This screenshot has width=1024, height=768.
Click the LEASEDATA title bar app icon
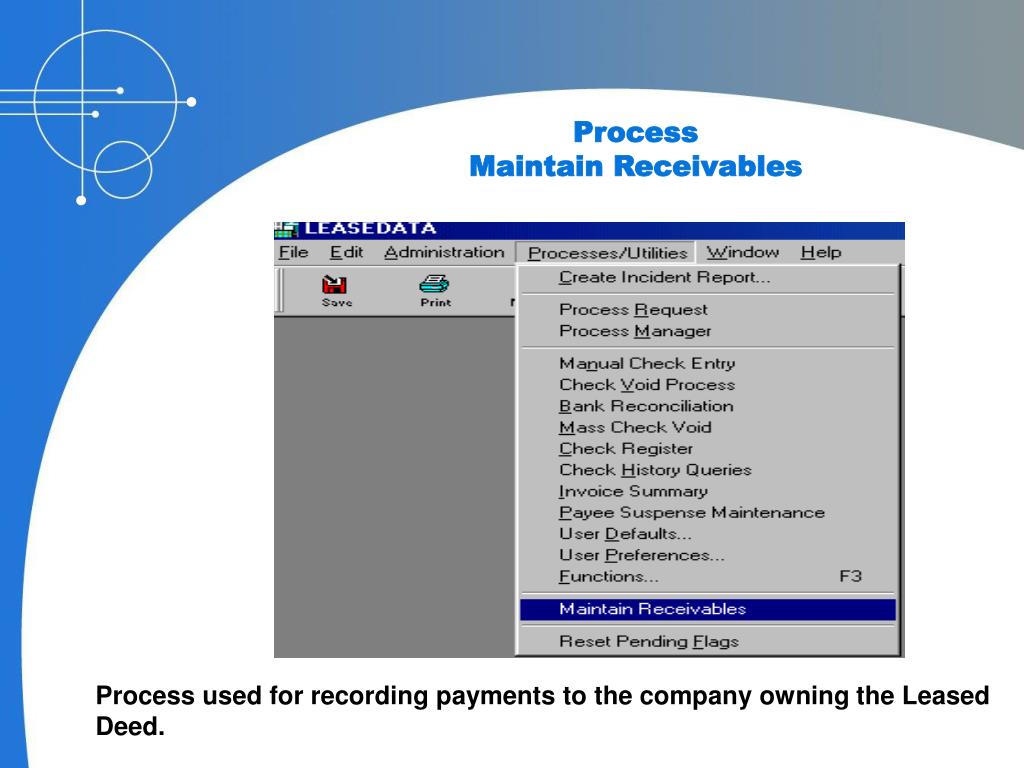click(x=286, y=229)
